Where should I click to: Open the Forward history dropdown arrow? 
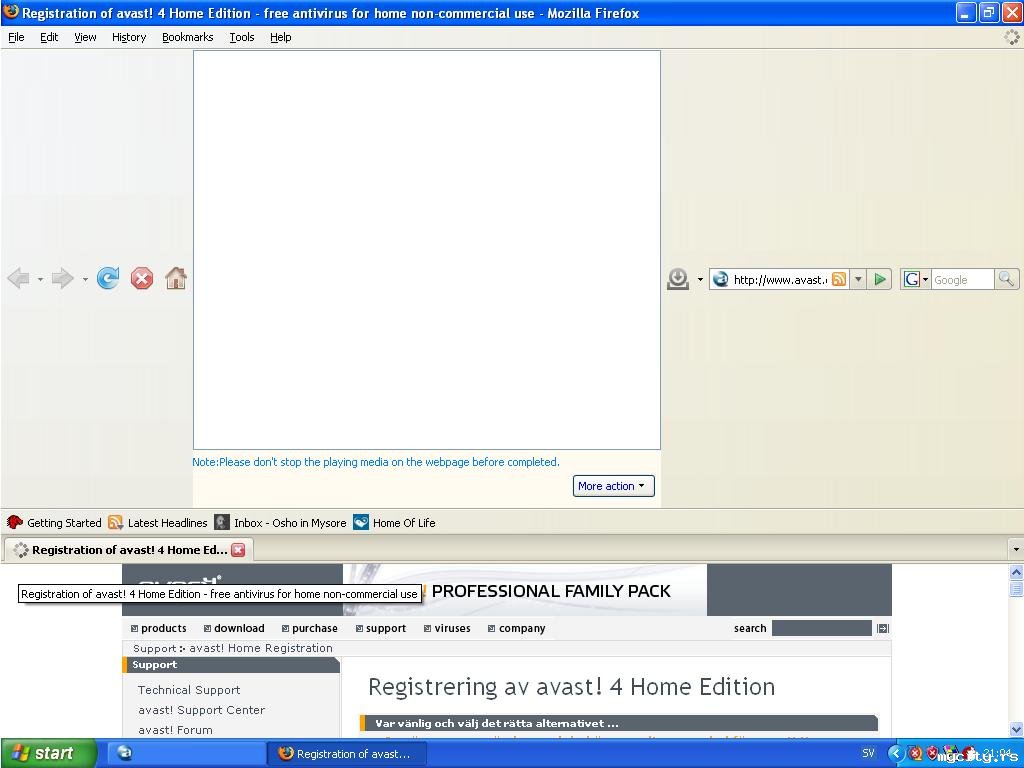click(85, 280)
